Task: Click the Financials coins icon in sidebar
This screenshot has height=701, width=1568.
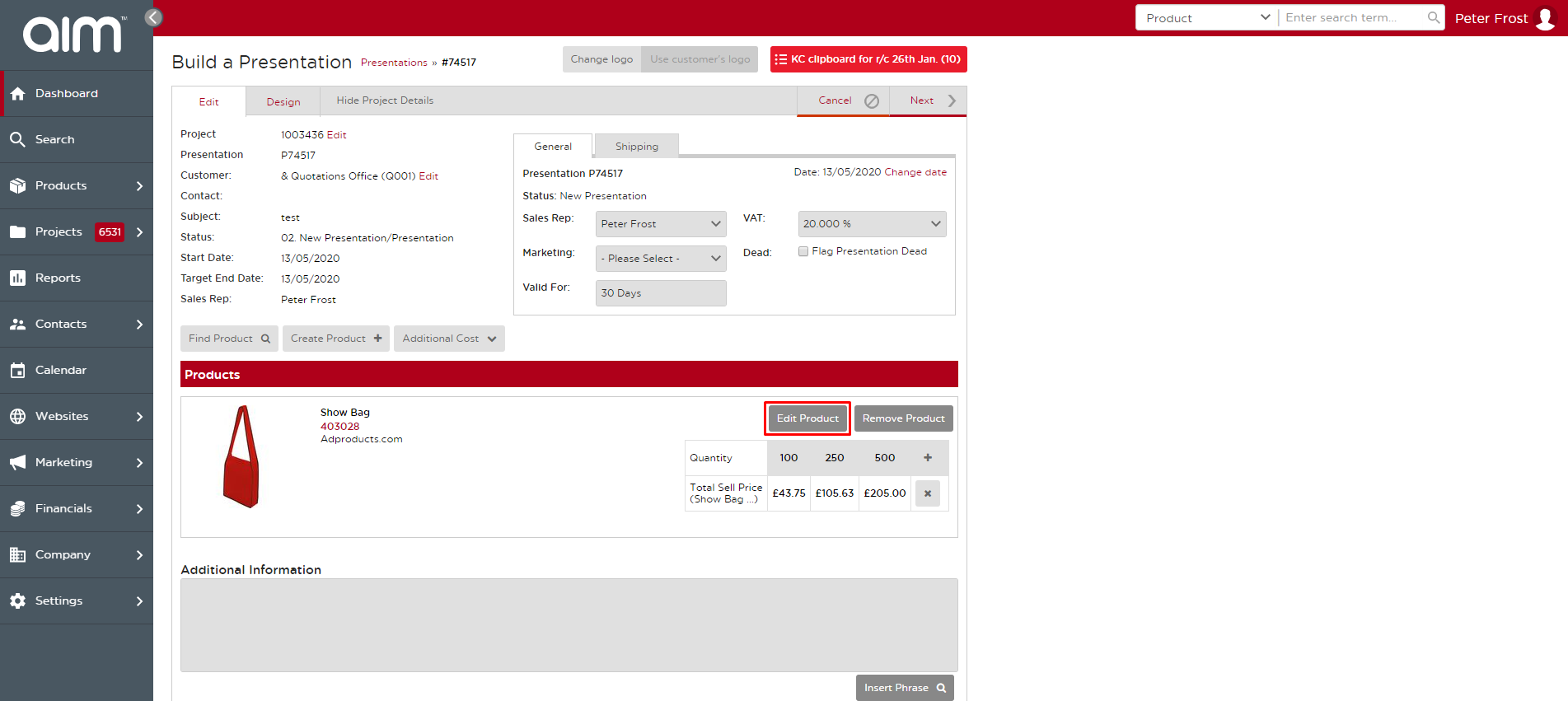Action: tap(17, 509)
